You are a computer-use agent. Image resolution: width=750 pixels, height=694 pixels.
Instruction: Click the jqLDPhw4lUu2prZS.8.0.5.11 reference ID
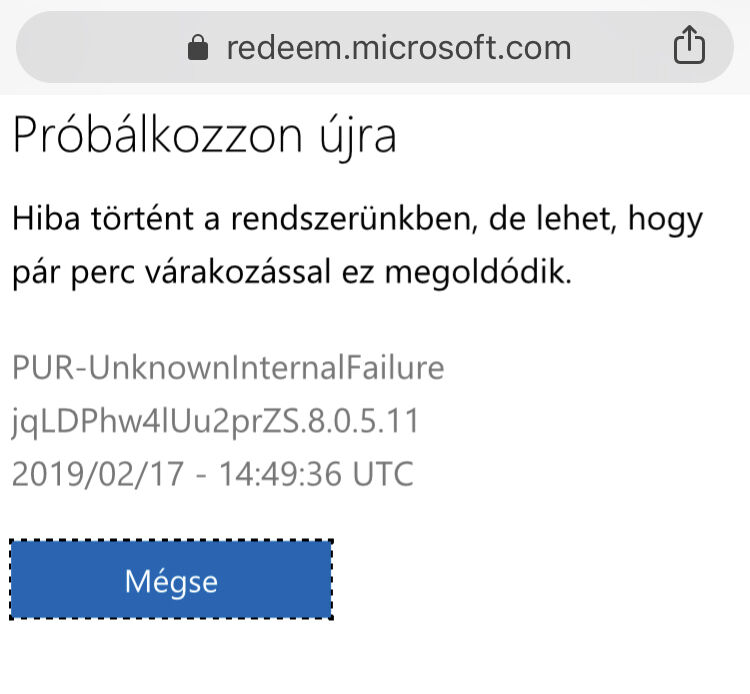216,421
